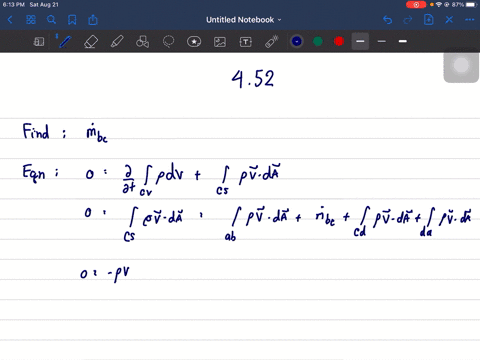Screen dimensions: 480x360
Task: Select the Eraser tool
Action: pos(91,42)
